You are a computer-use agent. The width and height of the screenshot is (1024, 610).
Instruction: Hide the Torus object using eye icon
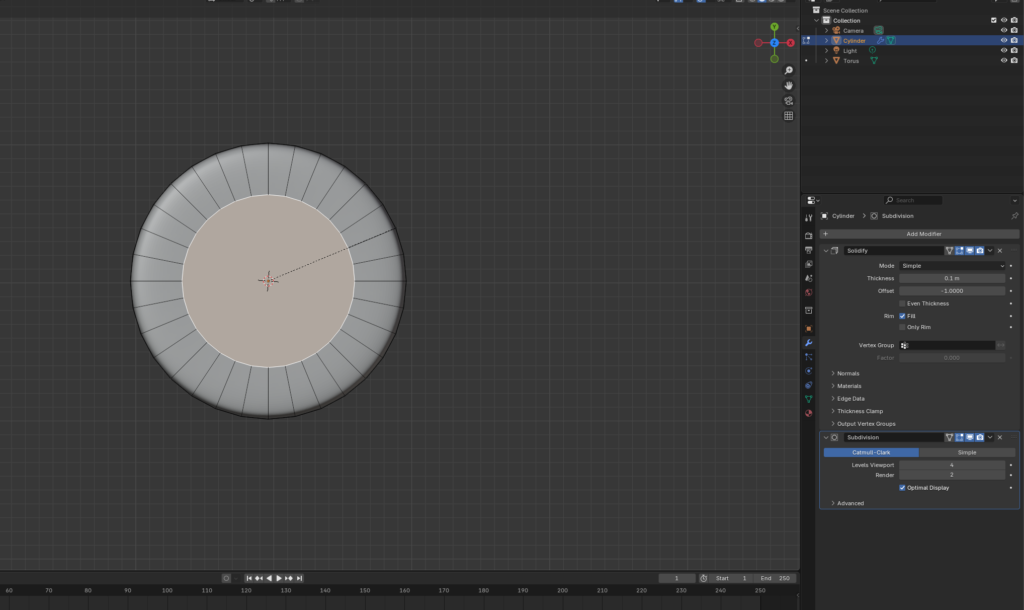pyautogui.click(x=1003, y=60)
